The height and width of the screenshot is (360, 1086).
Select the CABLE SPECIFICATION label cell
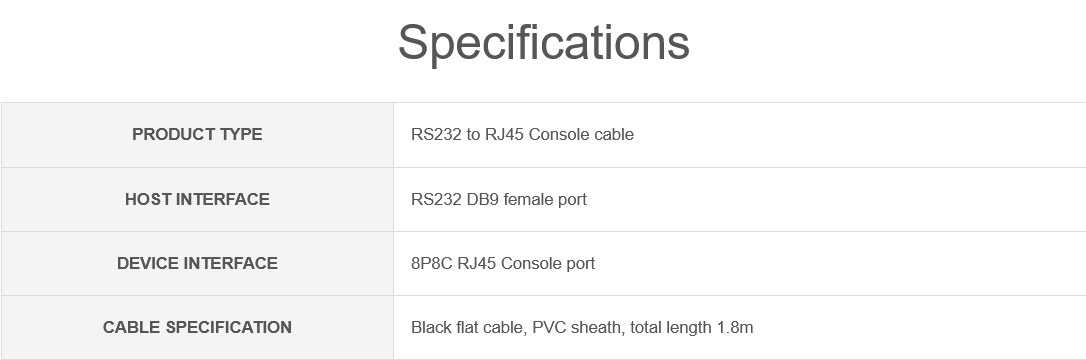[197, 327]
